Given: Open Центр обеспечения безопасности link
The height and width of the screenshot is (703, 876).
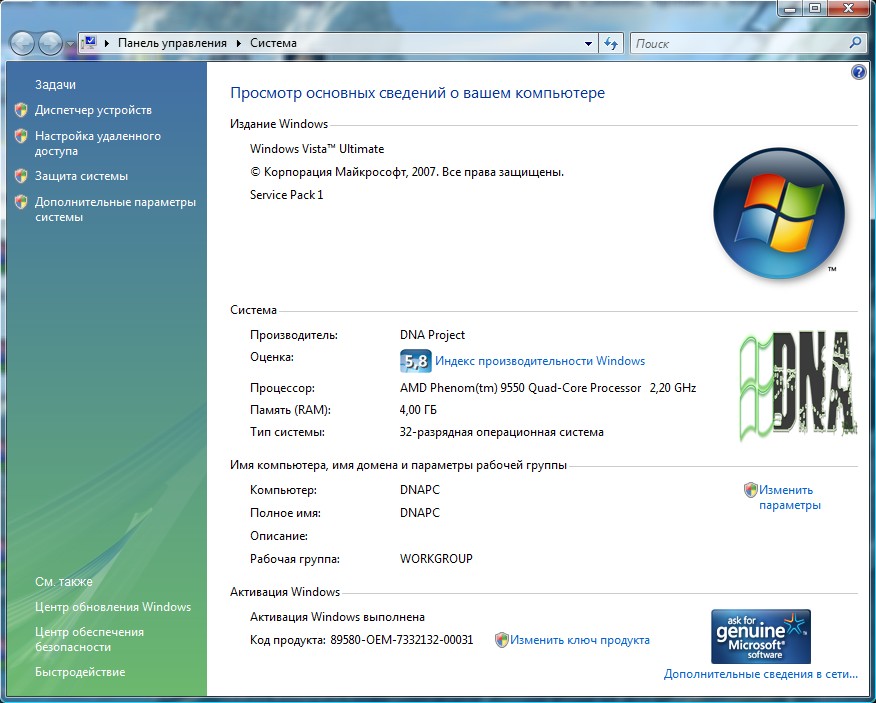Looking at the screenshot, I should coord(89,639).
